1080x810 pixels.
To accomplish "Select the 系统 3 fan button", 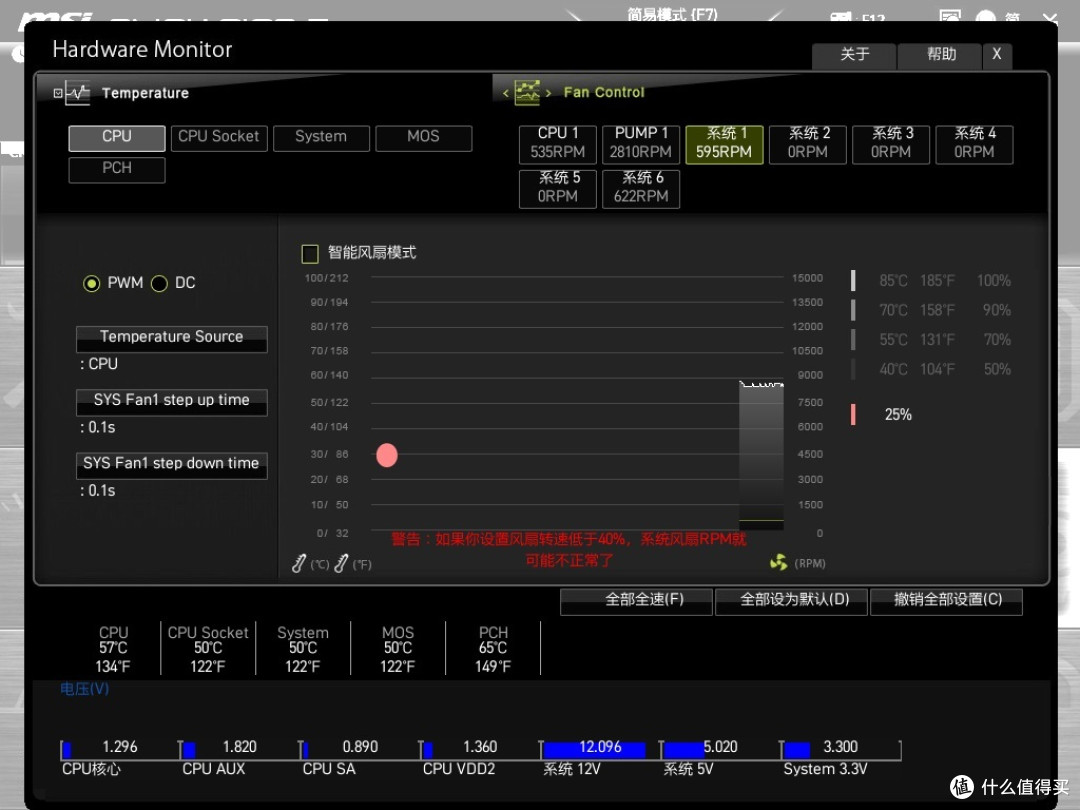I will 891,144.
